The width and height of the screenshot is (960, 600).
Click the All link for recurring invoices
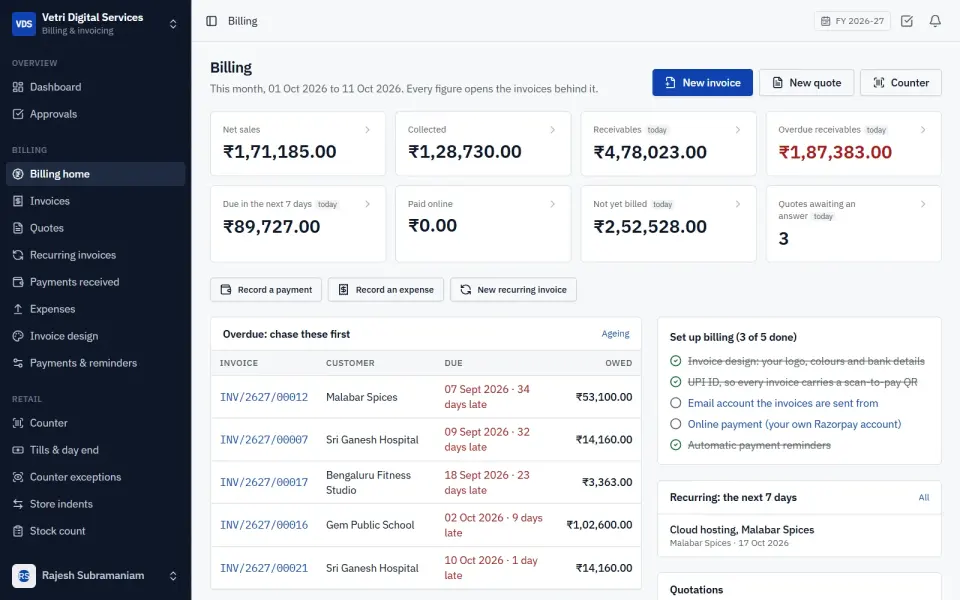pos(924,497)
